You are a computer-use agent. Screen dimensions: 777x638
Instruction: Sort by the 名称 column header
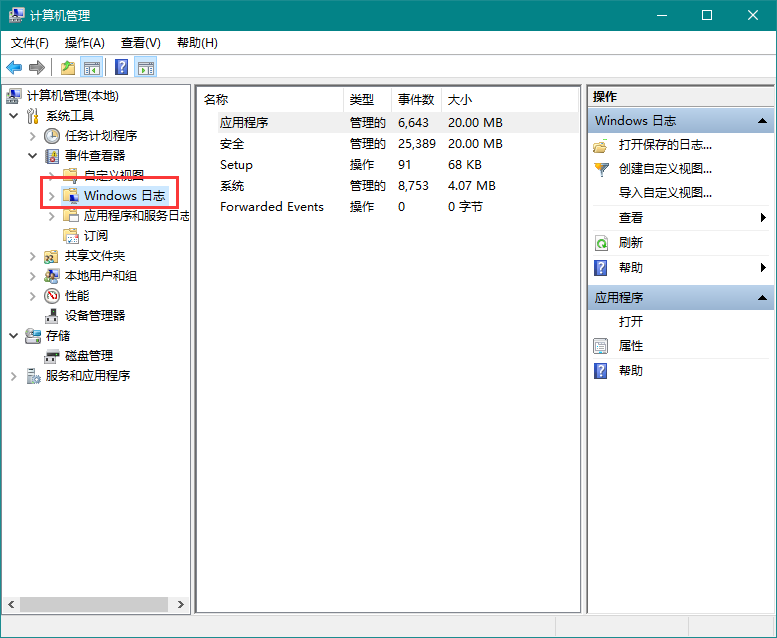(x=271, y=100)
